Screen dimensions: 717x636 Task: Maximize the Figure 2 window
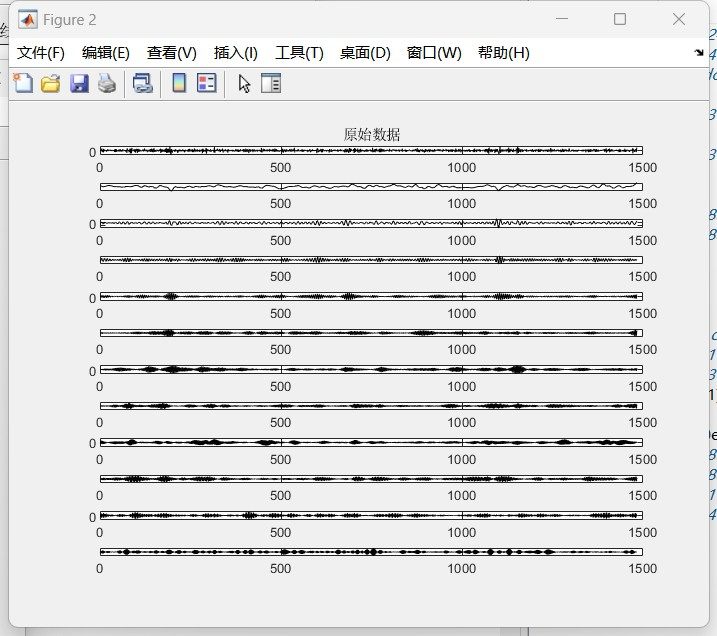click(x=620, y=19)
